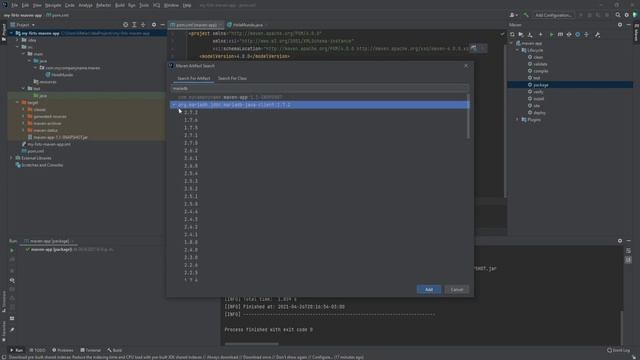
Task: Click the Execute Maven Goal 'm' icon
Action: [x=560, y=35]
